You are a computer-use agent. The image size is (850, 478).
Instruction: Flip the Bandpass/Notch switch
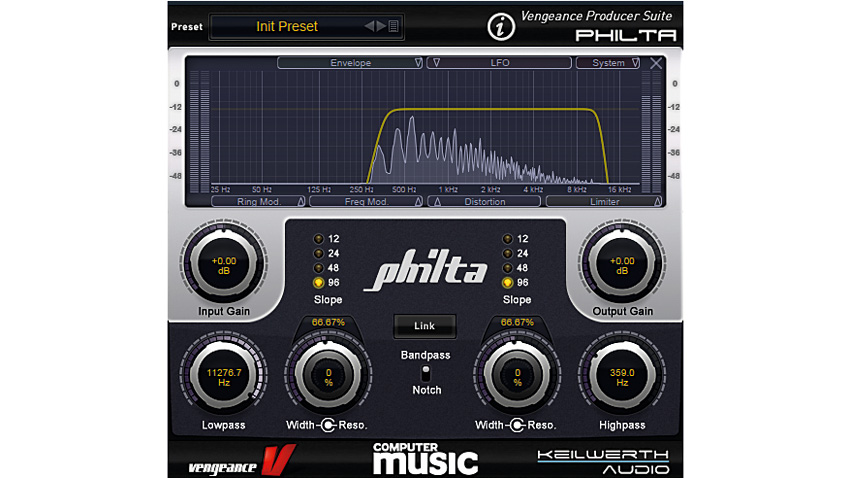pyautogui.click(x=426, y=373)
